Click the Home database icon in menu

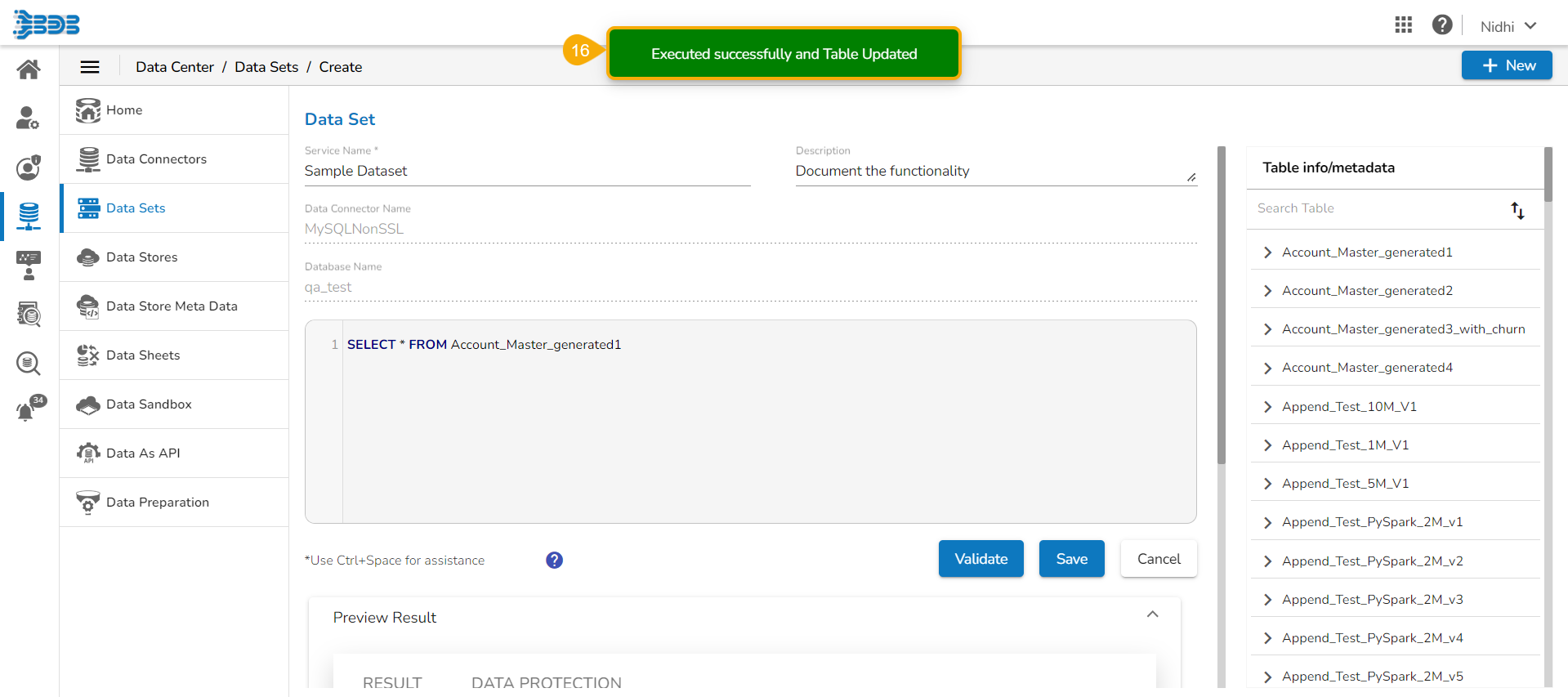click(x=88, y=110)
